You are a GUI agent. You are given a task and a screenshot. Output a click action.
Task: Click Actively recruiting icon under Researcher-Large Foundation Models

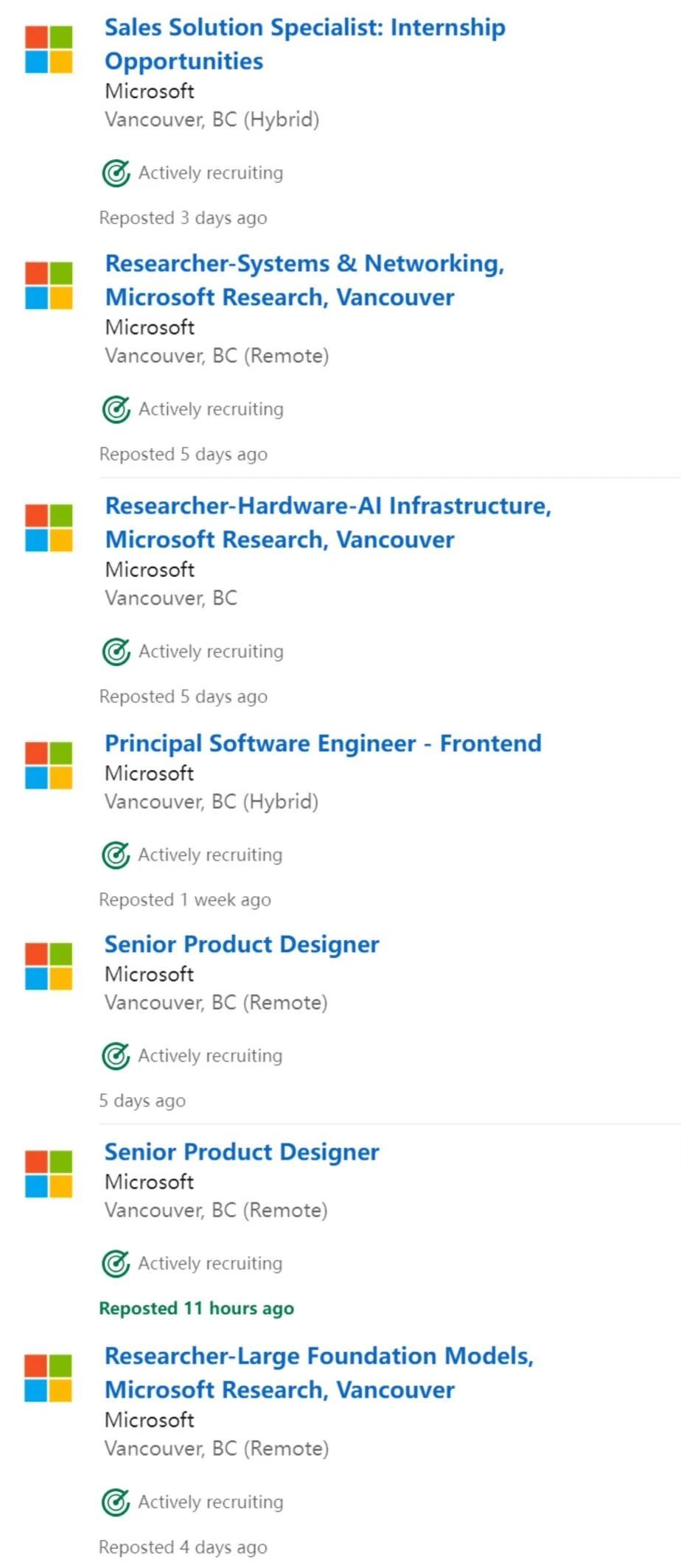tap(116, 1502)
